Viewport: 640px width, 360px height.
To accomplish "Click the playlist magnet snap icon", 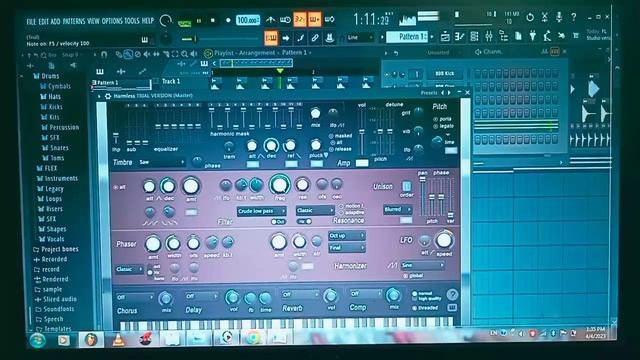I will pos(104,54).
